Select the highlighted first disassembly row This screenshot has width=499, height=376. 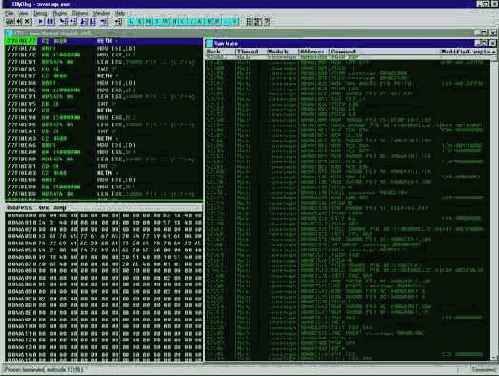click(103, 41)
